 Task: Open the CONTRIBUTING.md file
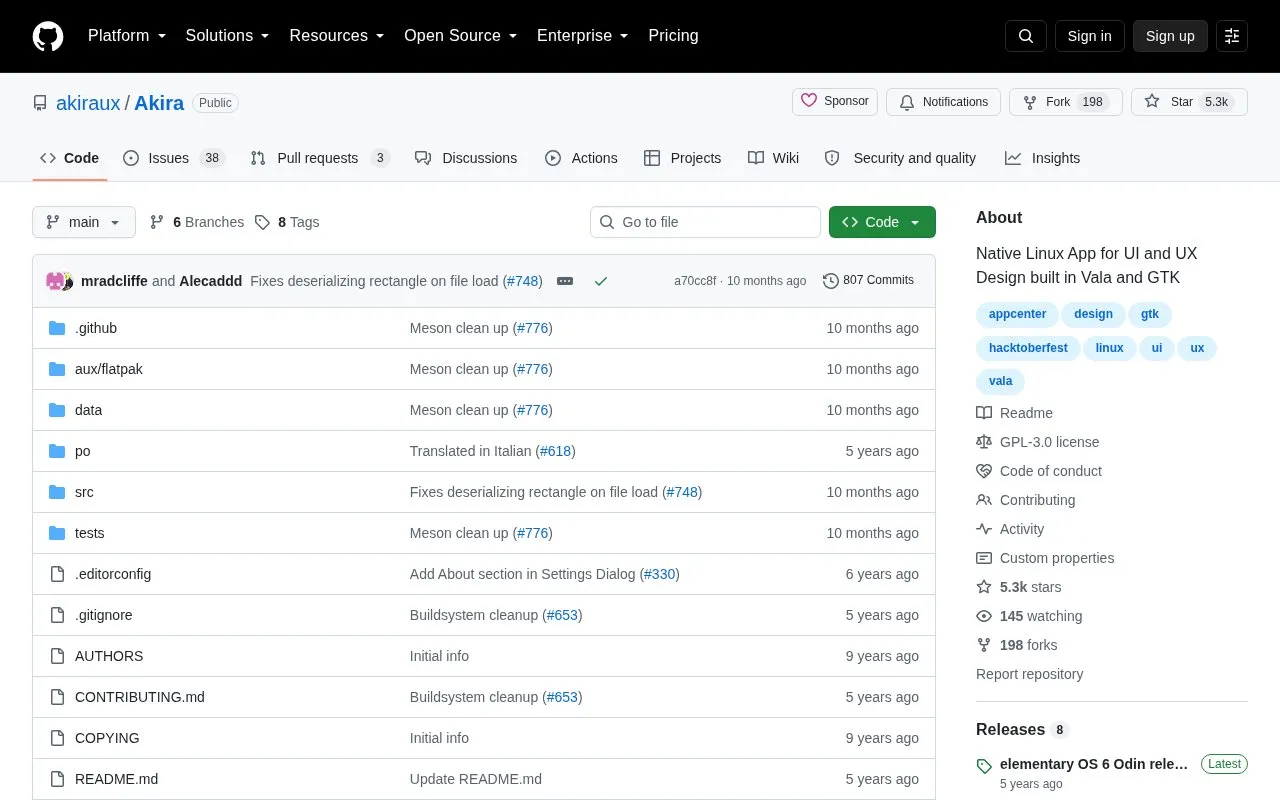coord(140,697)
